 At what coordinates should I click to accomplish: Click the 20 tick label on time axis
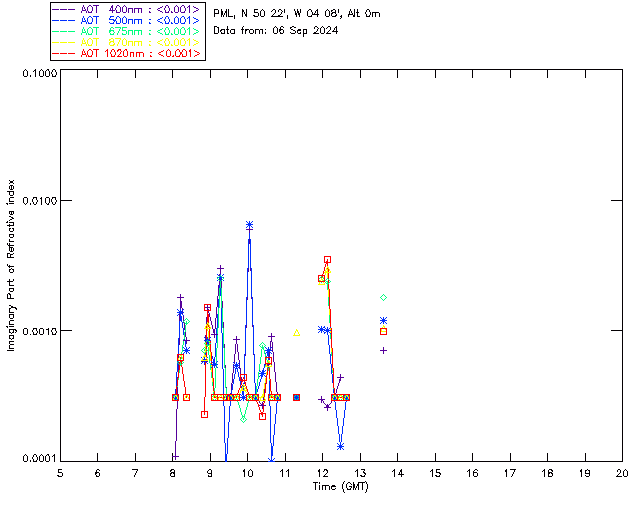(621, 472)
